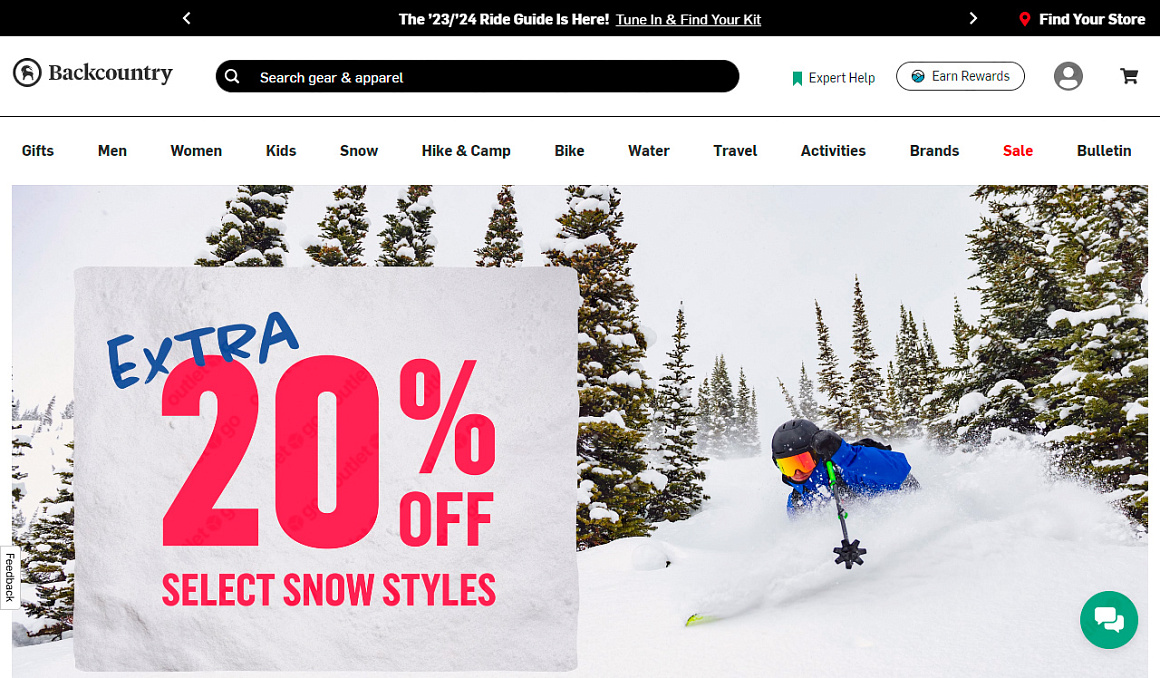Open the Women navigation menu
Image resolution: width=1160 pixels, height=678 pixels.
[196, 150]
